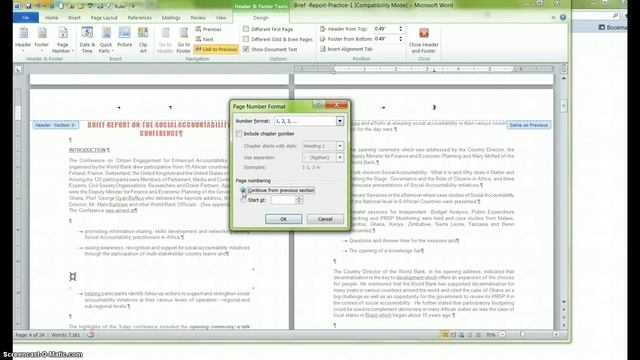Switch to the Home tab
The image size is (640, 360).
[51, 18]
